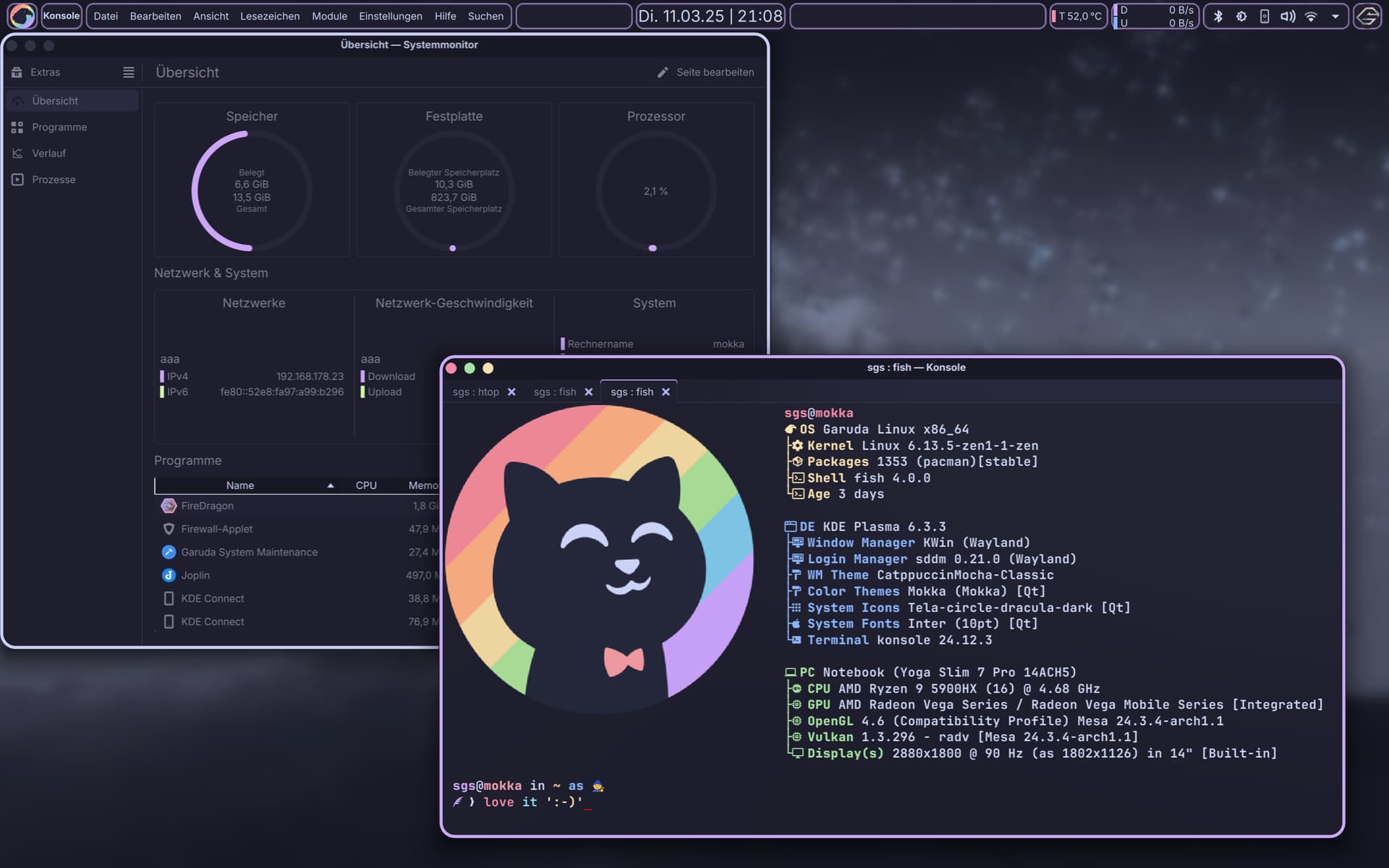Image resolution: width=1389 pixels, height=868 pixels.
Task: Click the date and time clock widget
Action: pos(710,16)
